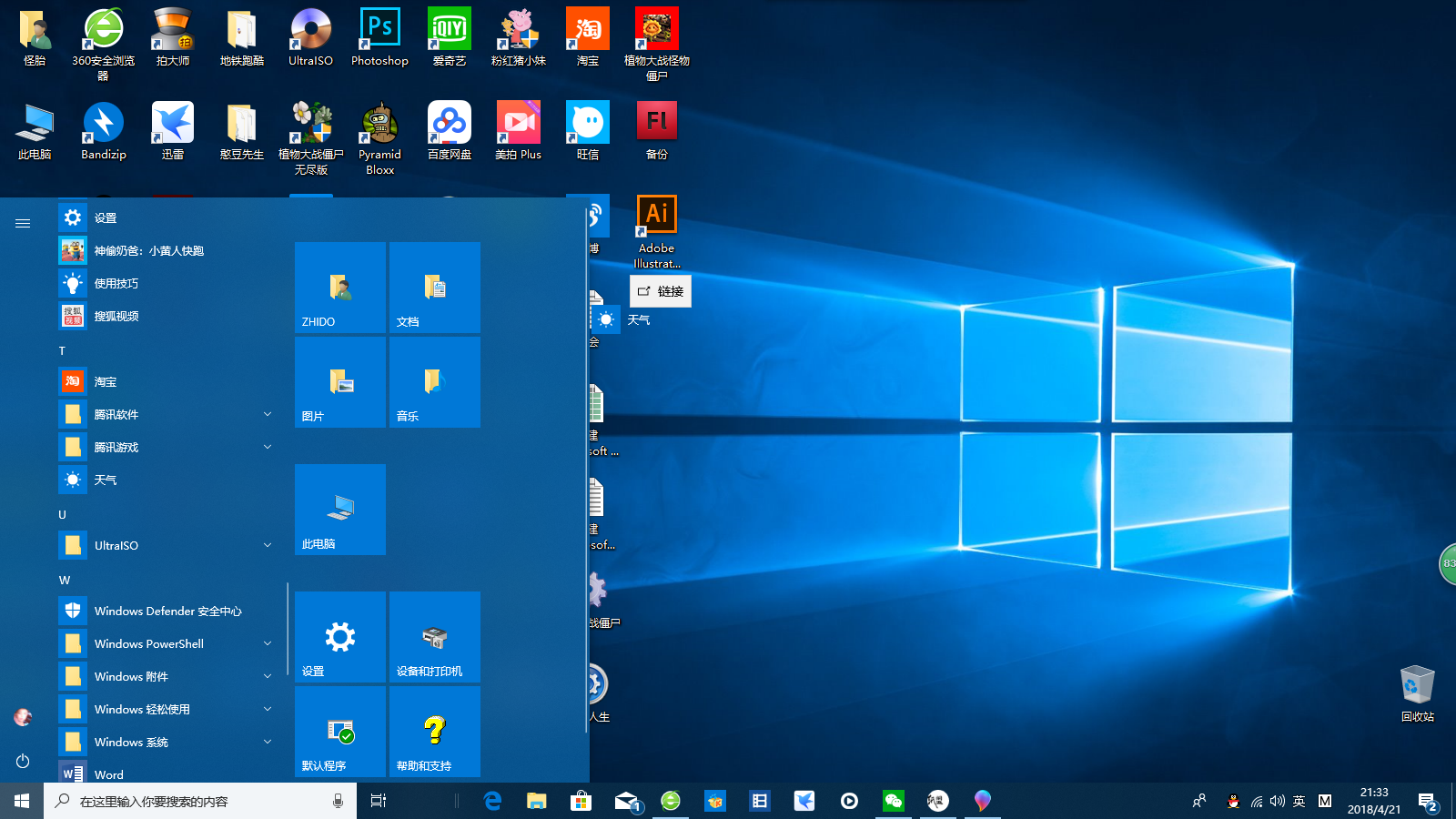Screen dimensions: 1456x819
Task: Open the 设置 gear tile
Action: (340, 637)
